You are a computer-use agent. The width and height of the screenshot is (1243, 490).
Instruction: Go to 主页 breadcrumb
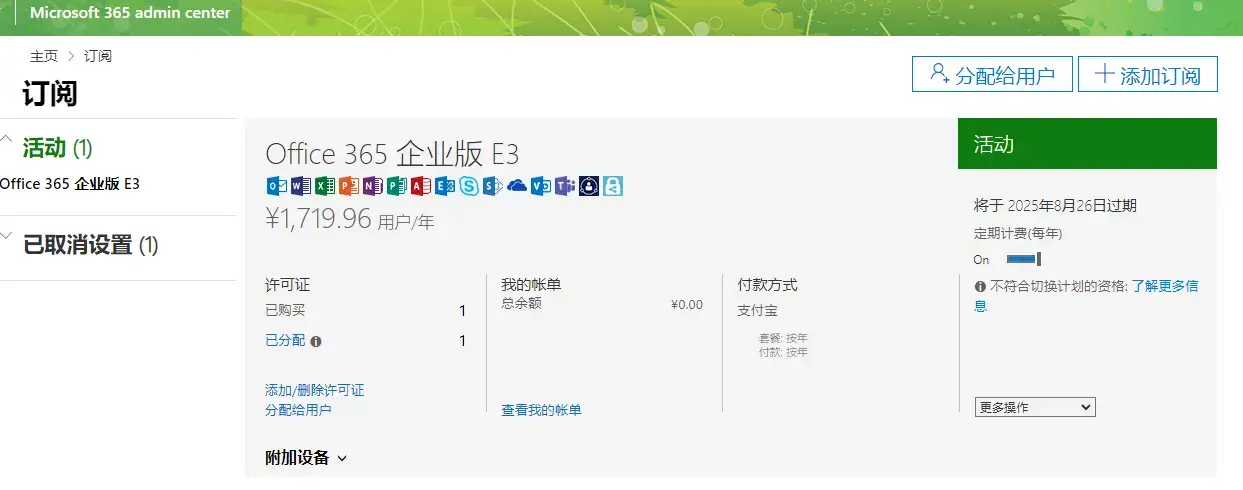tap(44, 56)
